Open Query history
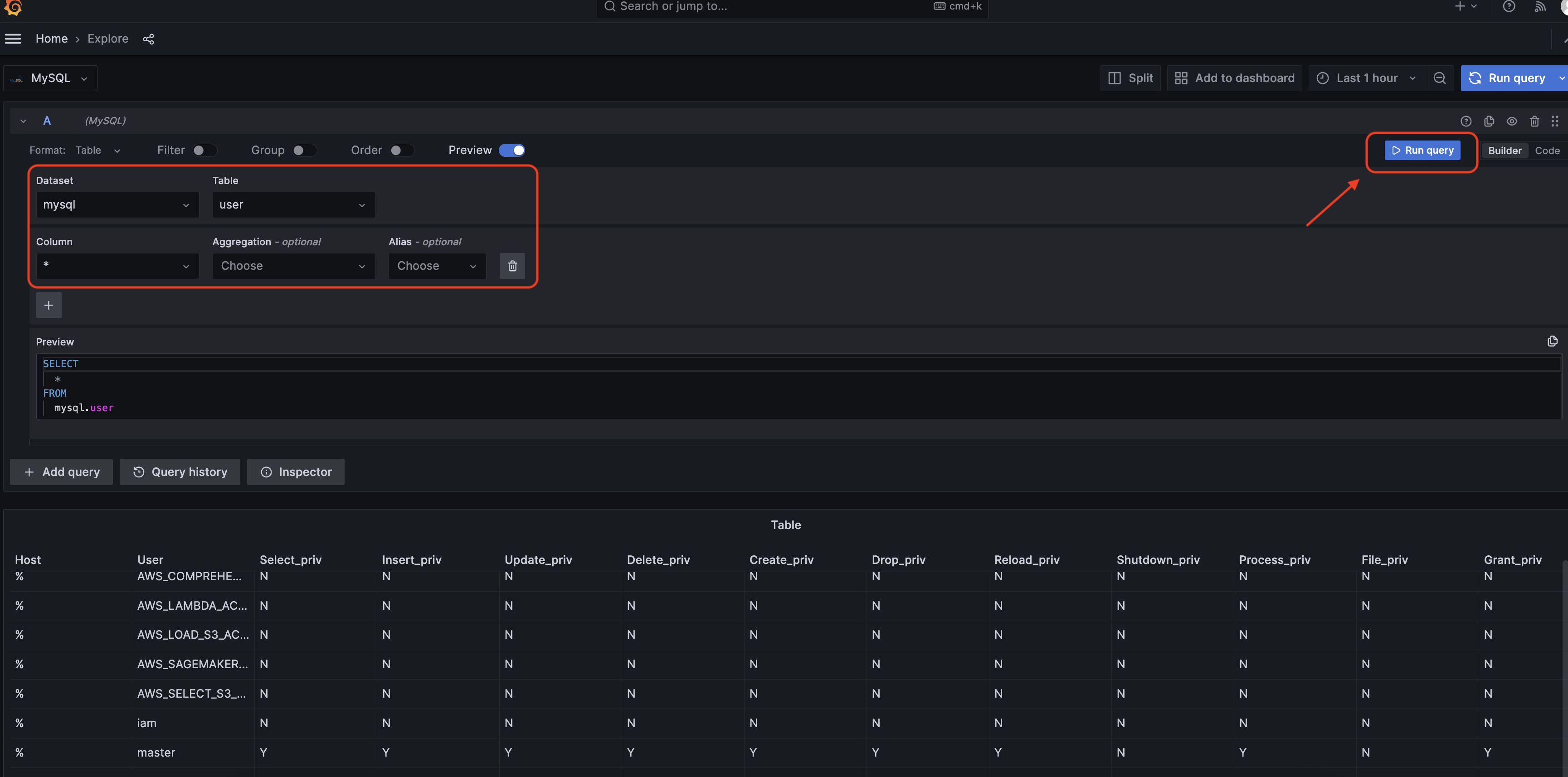The width and height of the screenshot is (1568, 777). click(180, 472)
